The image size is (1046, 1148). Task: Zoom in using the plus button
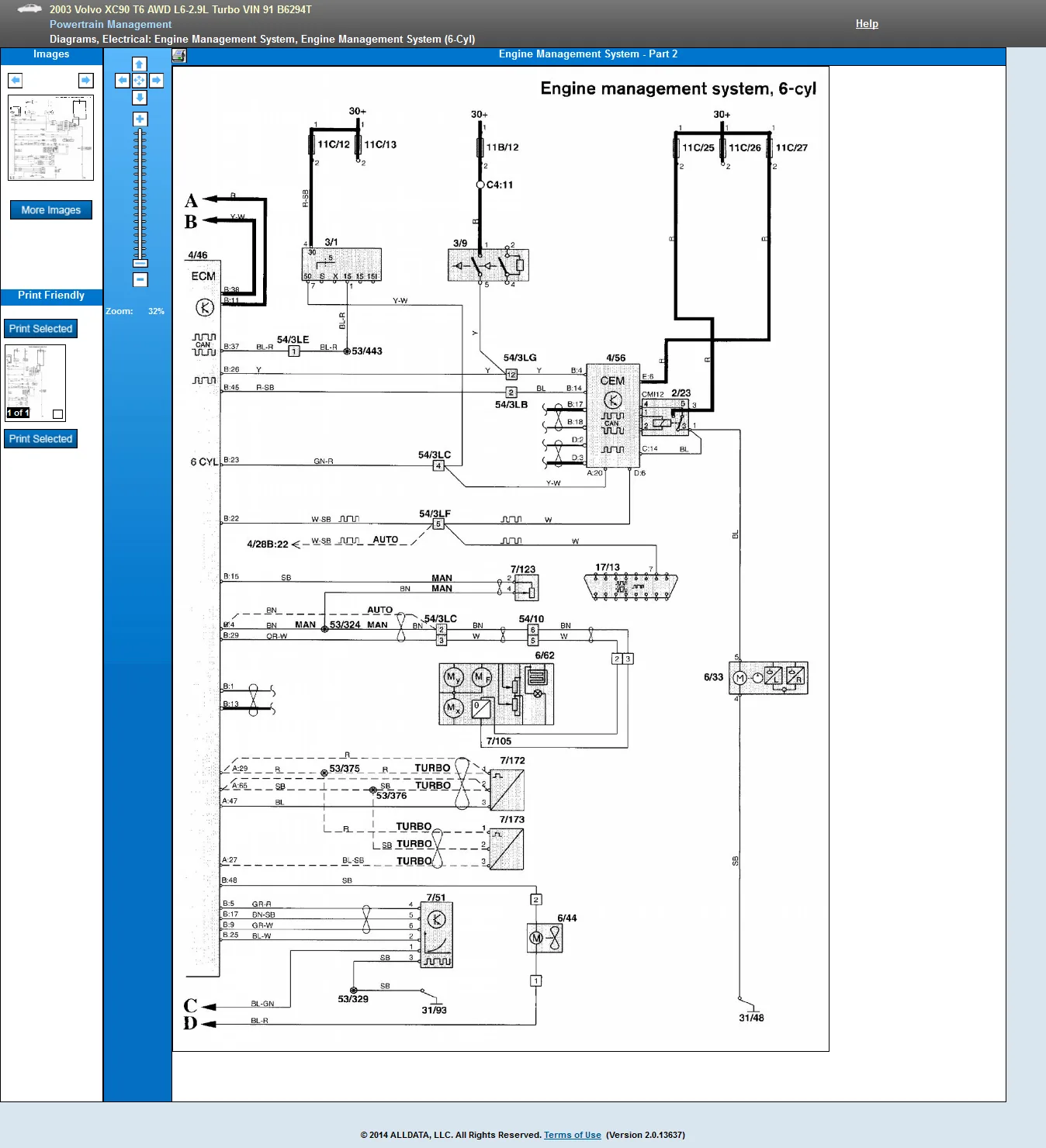coord(140,119)
